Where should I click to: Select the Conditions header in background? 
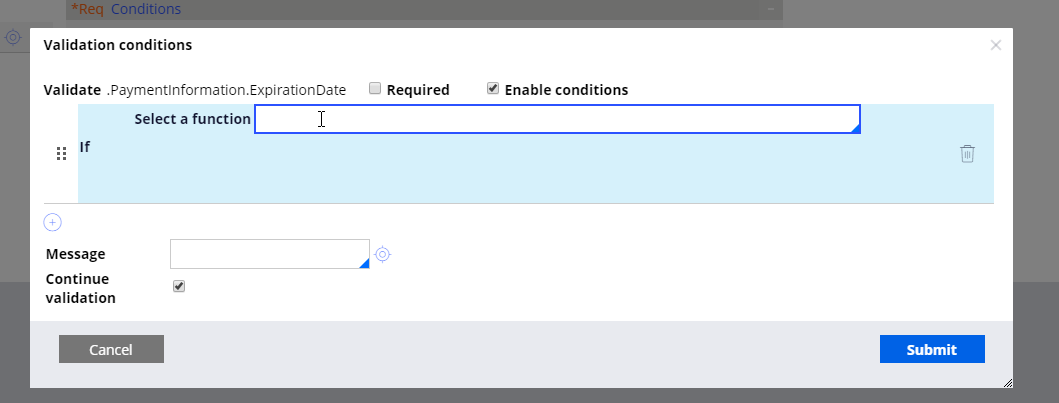[x=146, y=9]
